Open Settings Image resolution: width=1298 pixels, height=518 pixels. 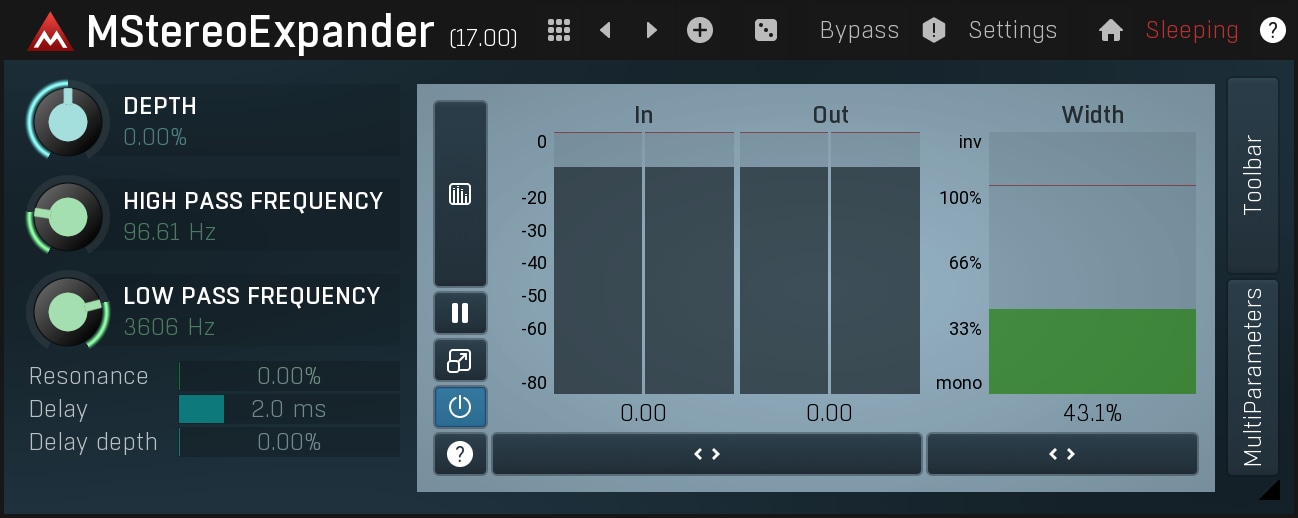tap(1012, 30)
